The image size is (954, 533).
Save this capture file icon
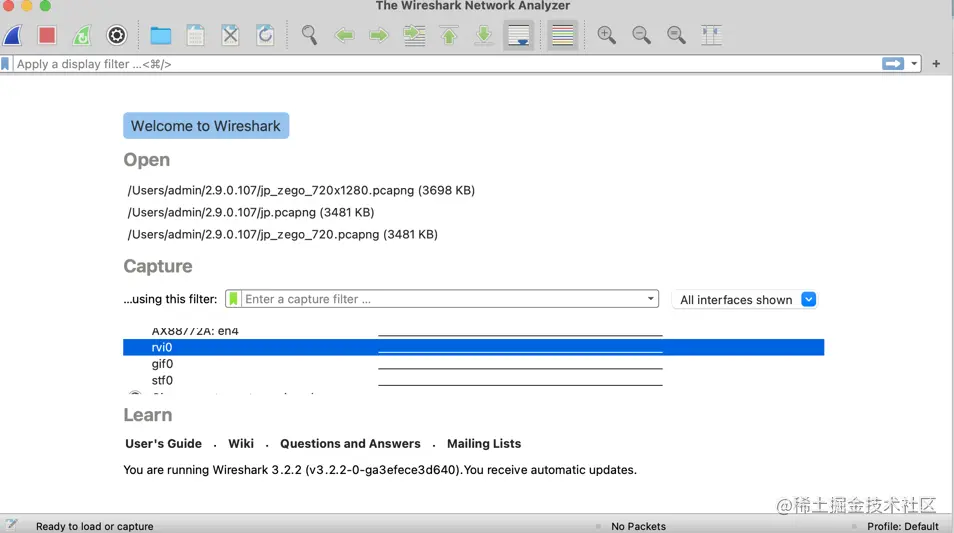[x=195, y=35]
